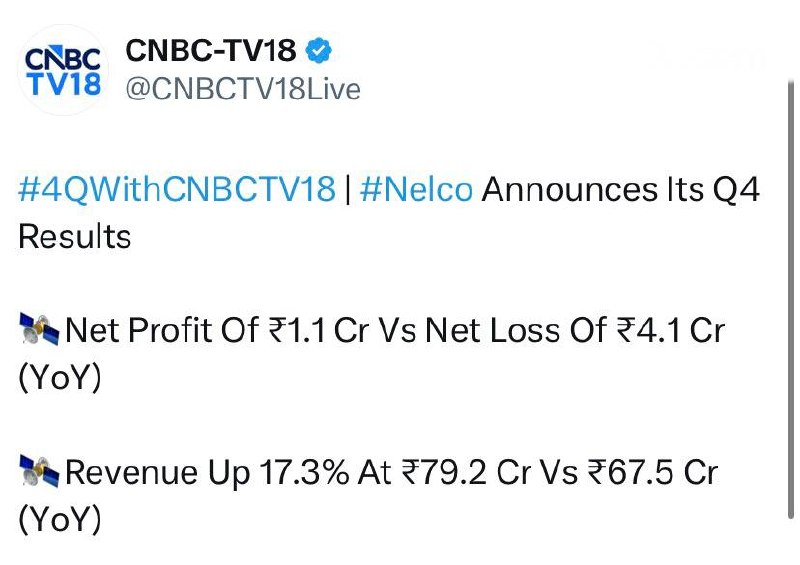
Task: Click the blue verified badge
Action: coord(320,49)
